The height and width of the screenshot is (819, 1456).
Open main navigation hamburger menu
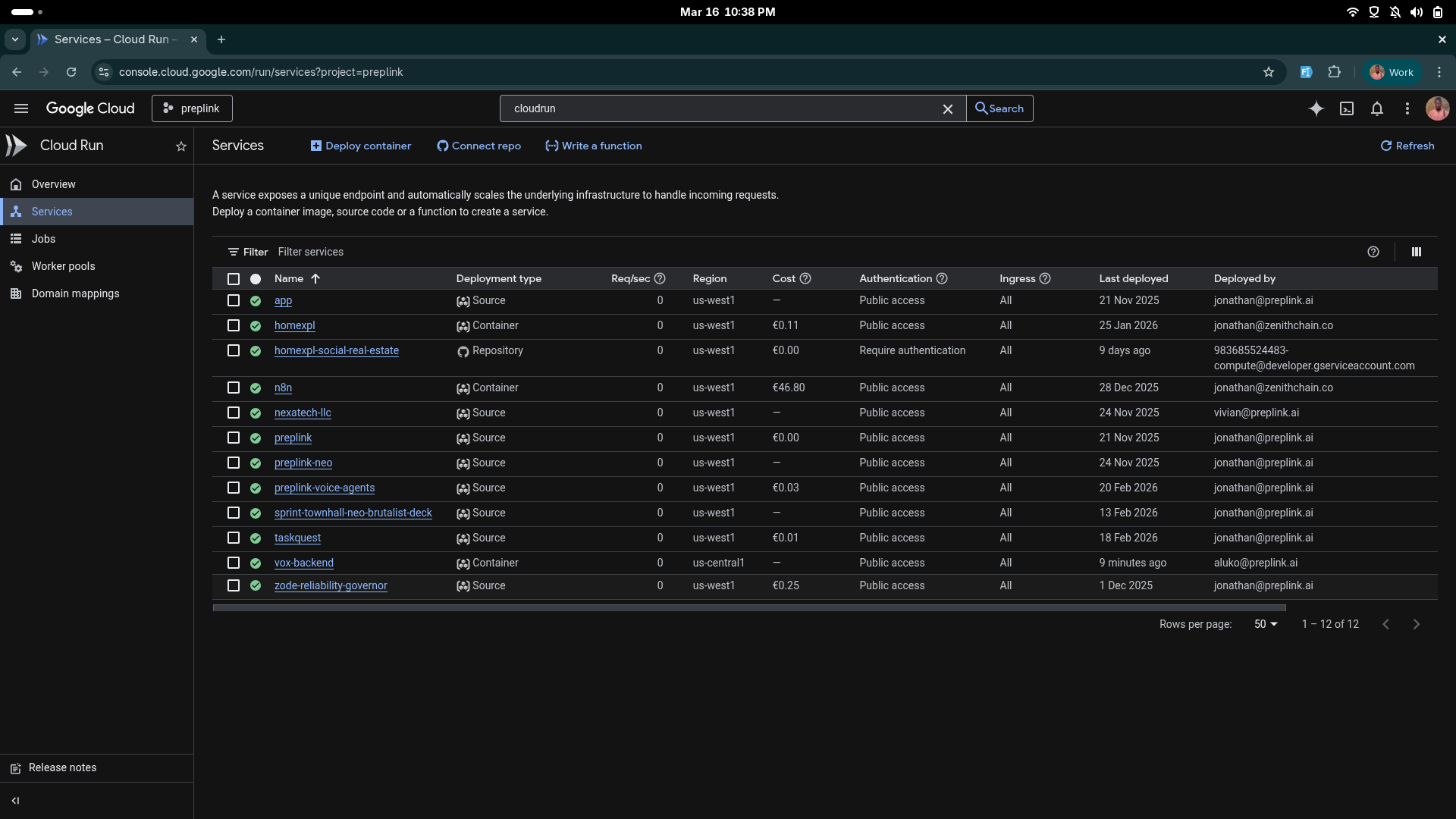(x=21, y=108)
